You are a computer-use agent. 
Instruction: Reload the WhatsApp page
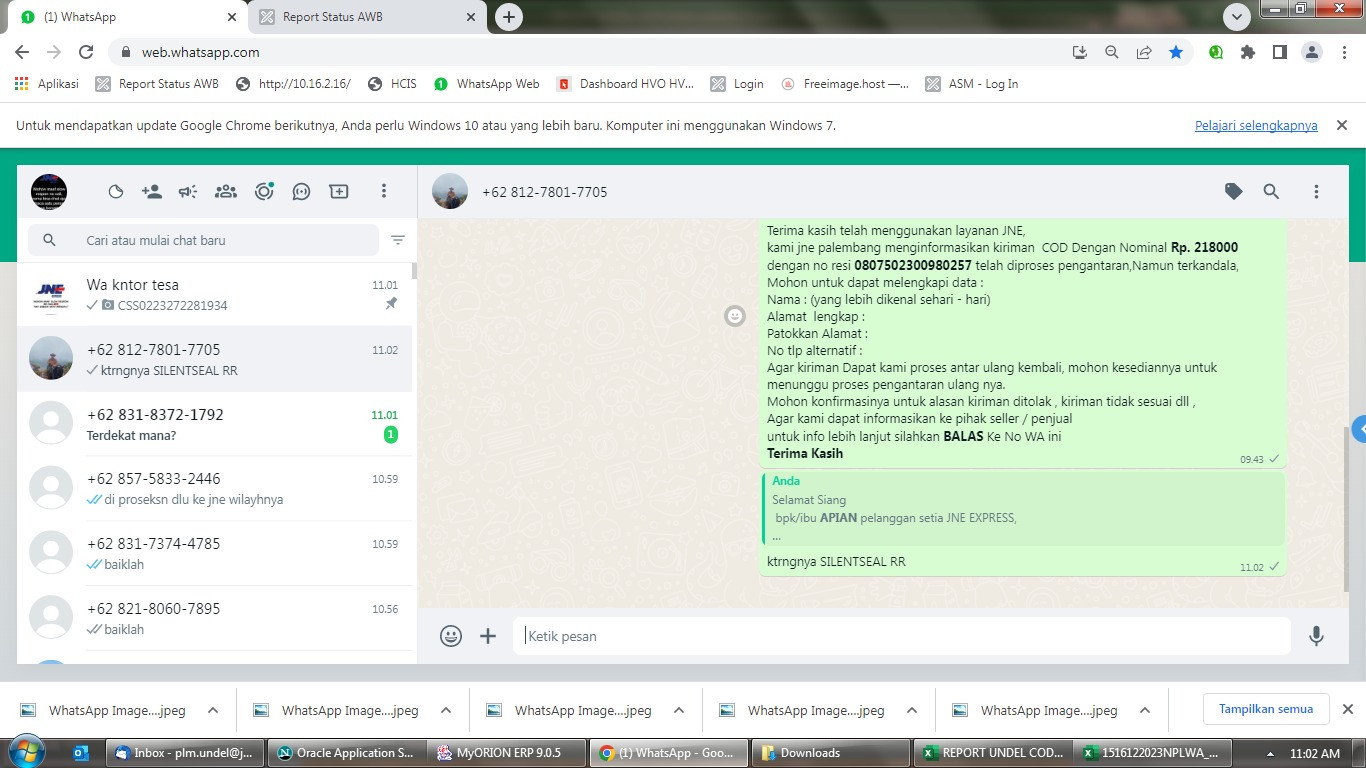tap(86, 52)
